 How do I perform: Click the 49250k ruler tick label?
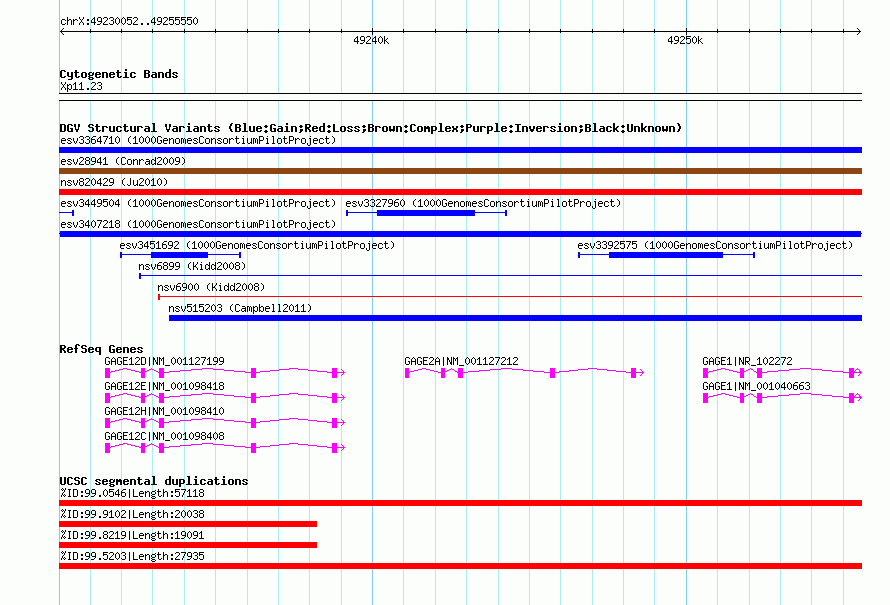(685, 40)
